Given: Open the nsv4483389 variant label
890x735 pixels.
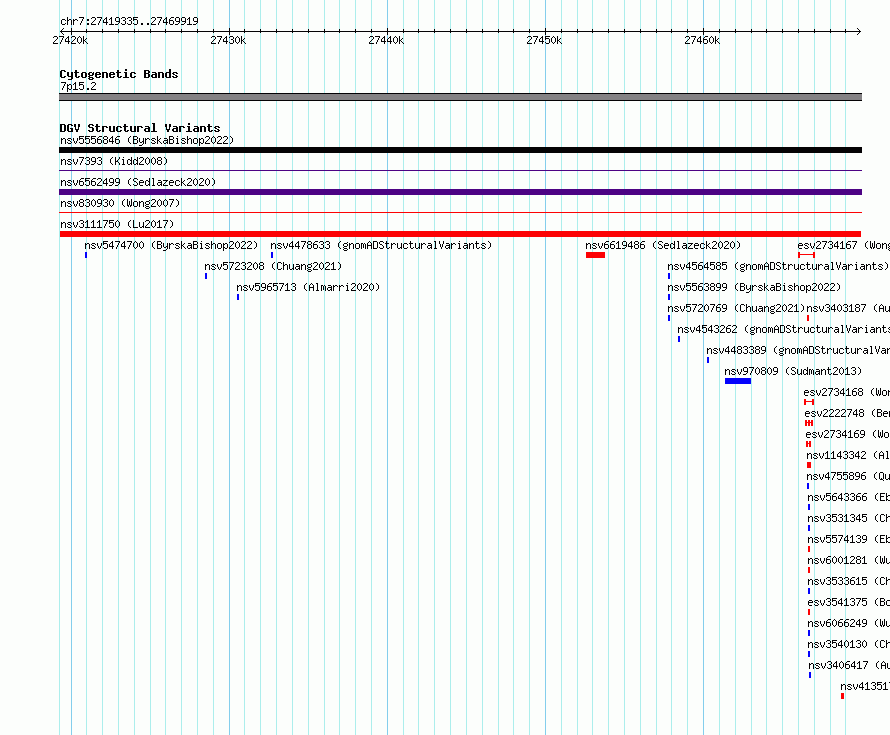Looking at the screenshot, I should tap(798, 350).
